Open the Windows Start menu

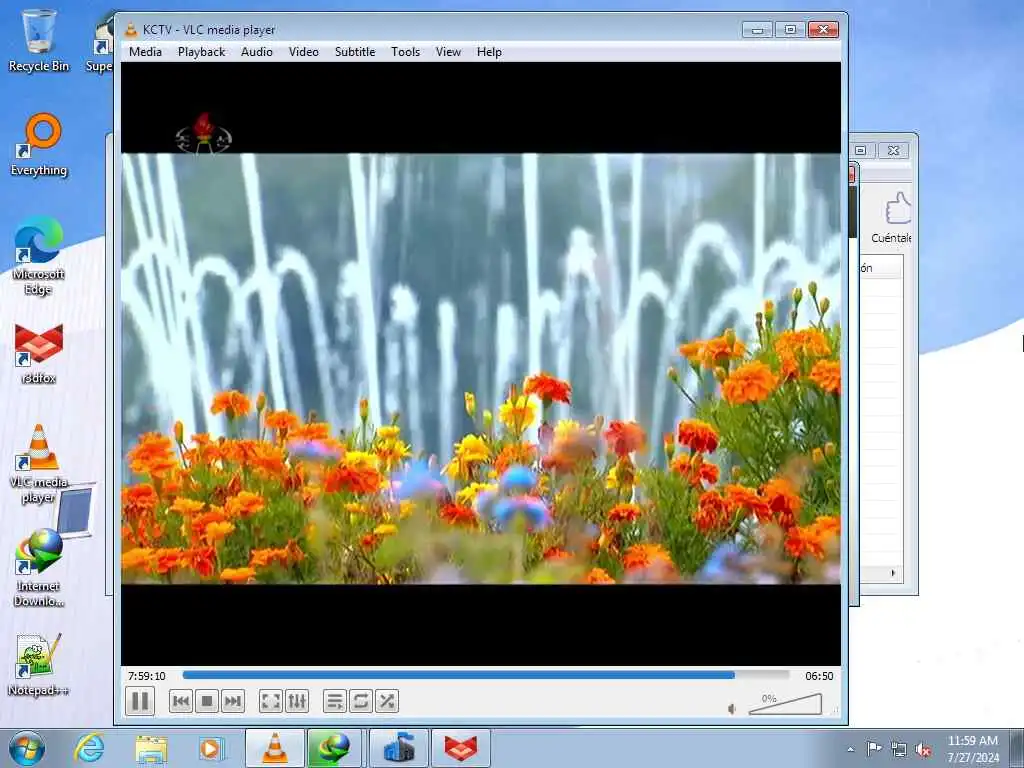coord(27,748)
